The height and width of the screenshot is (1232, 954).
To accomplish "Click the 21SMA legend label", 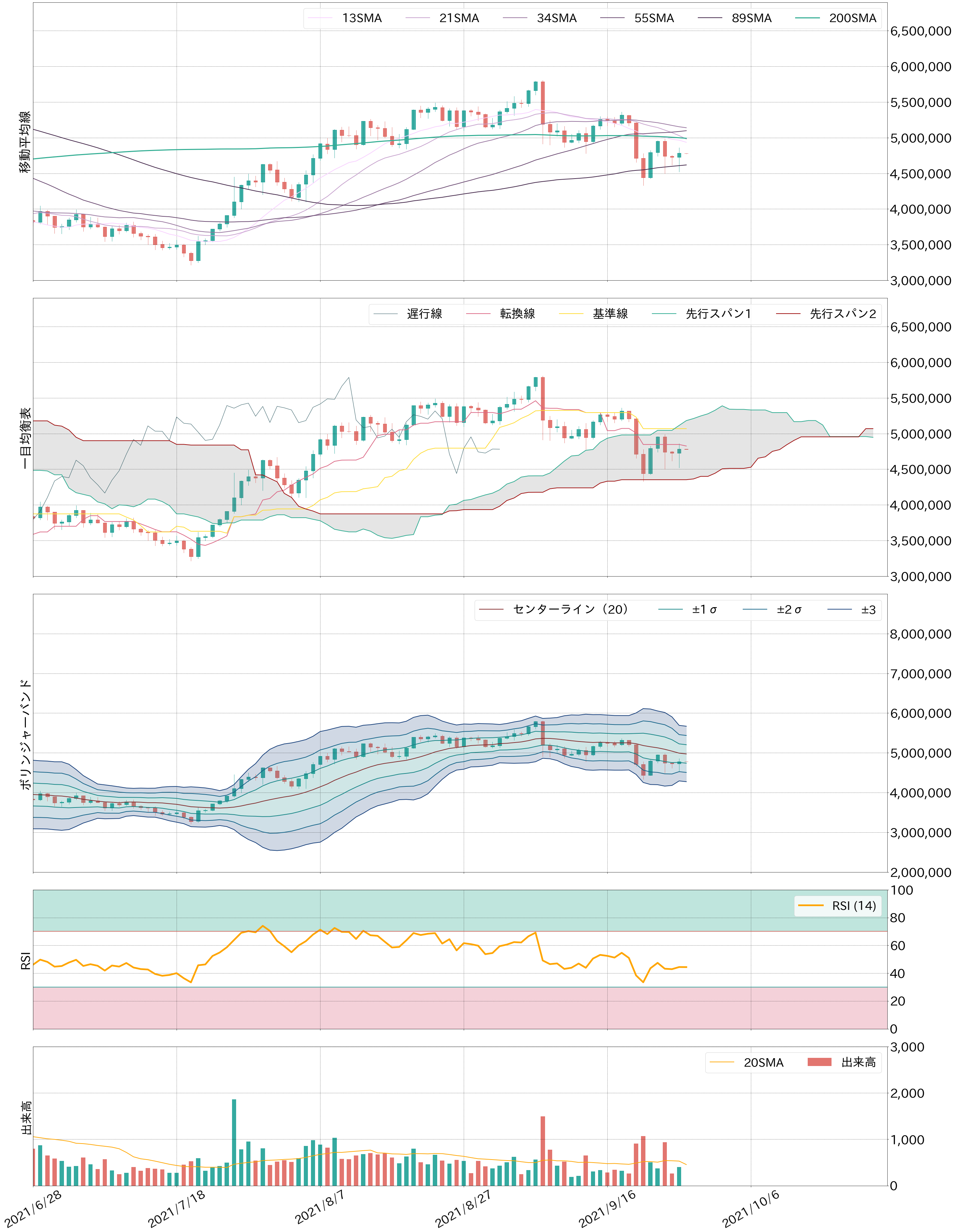I will click(x=459, y=18).
